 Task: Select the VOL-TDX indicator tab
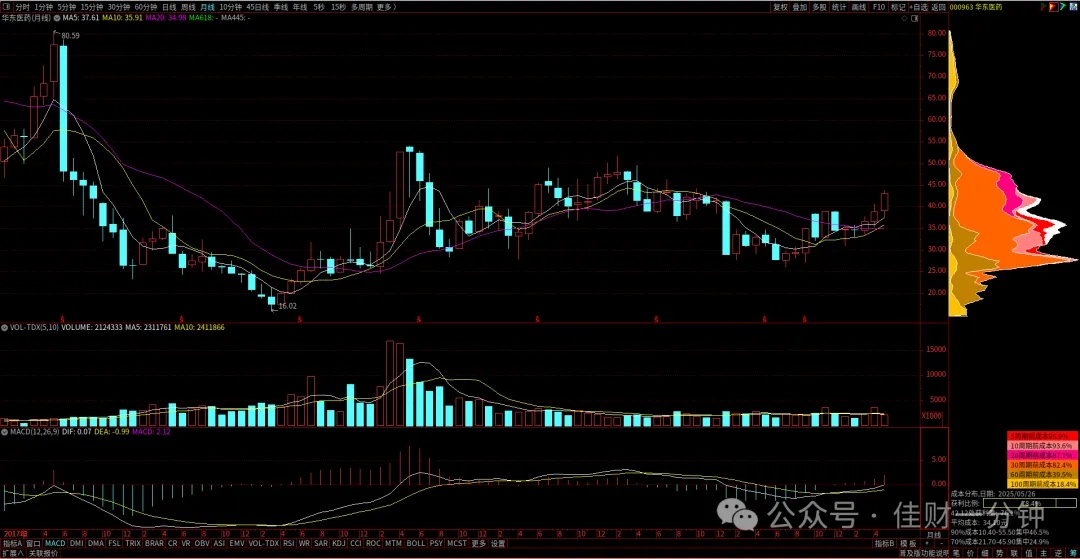click(264, 543)
